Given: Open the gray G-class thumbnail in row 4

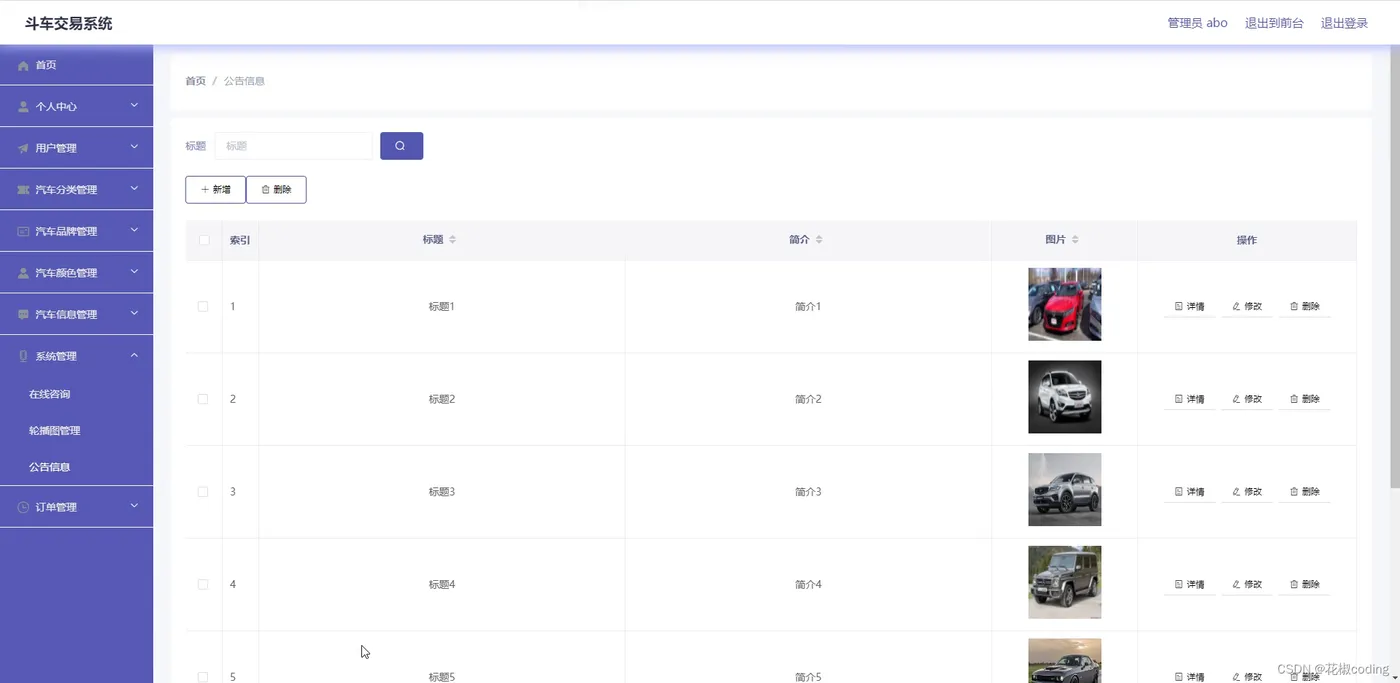Looking at the screenshot, I should click(1064, 582).
